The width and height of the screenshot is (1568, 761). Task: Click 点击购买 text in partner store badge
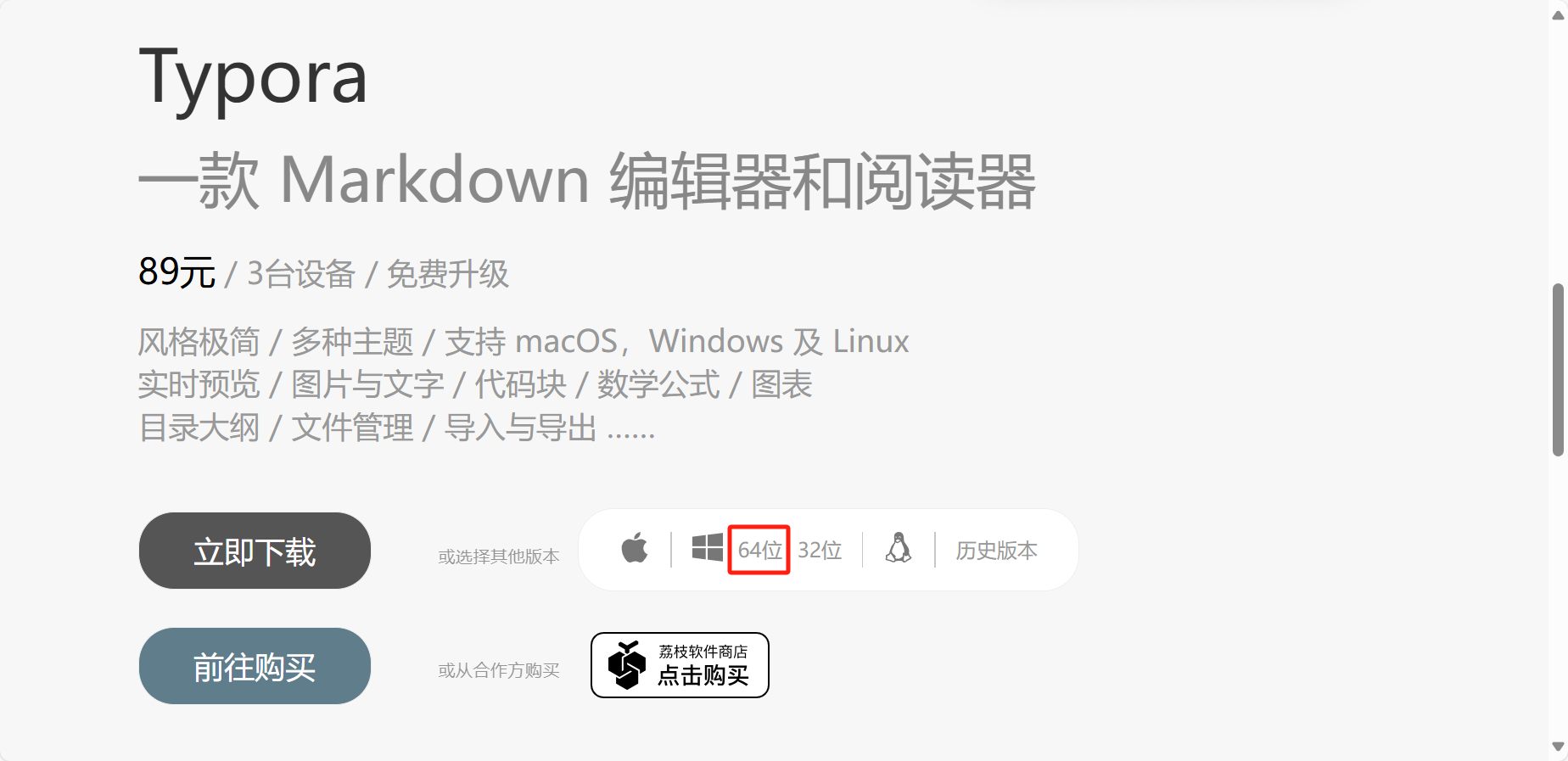703,675
